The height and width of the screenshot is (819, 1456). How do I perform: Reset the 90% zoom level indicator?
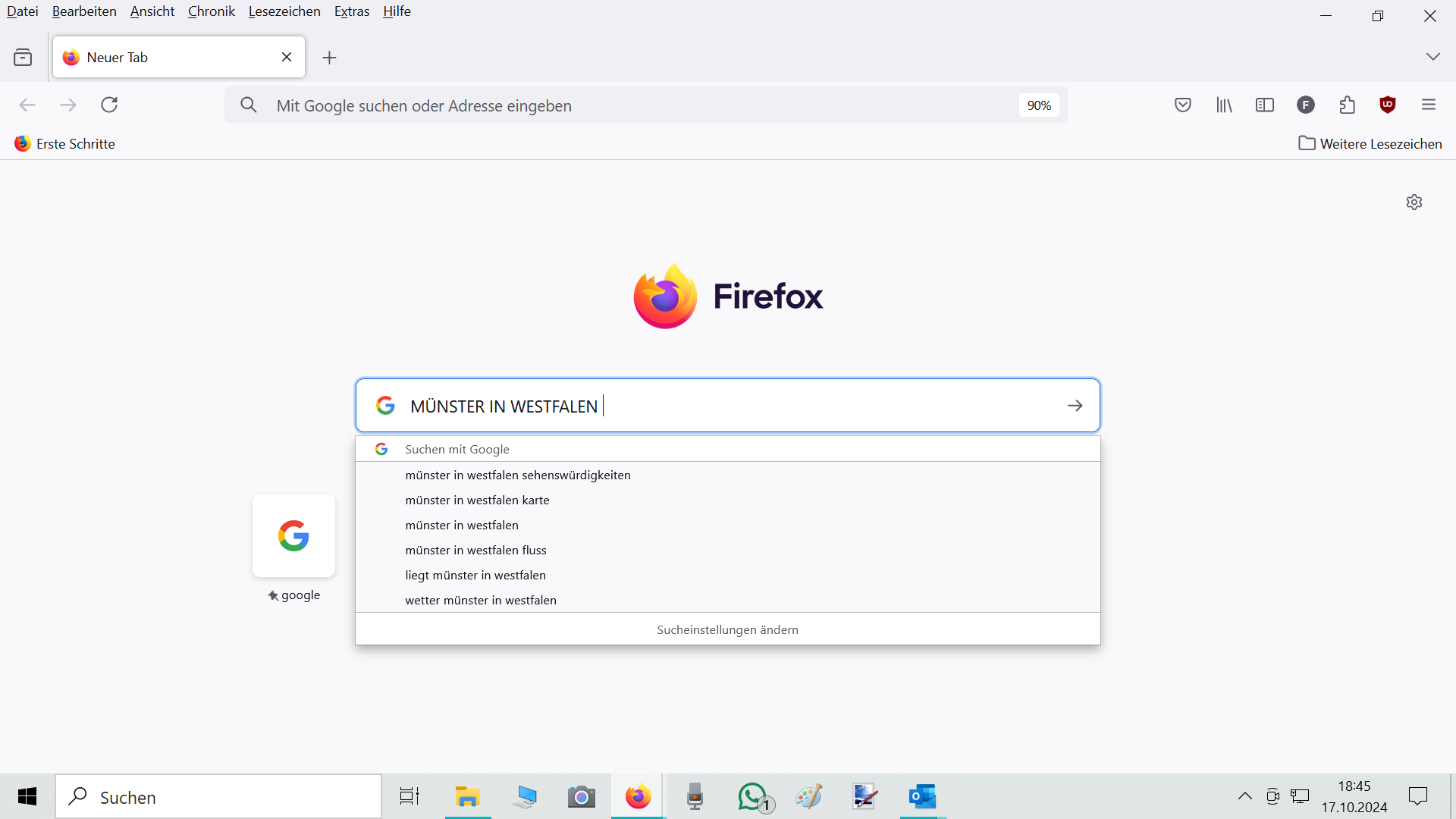(x=1039, y=105)
